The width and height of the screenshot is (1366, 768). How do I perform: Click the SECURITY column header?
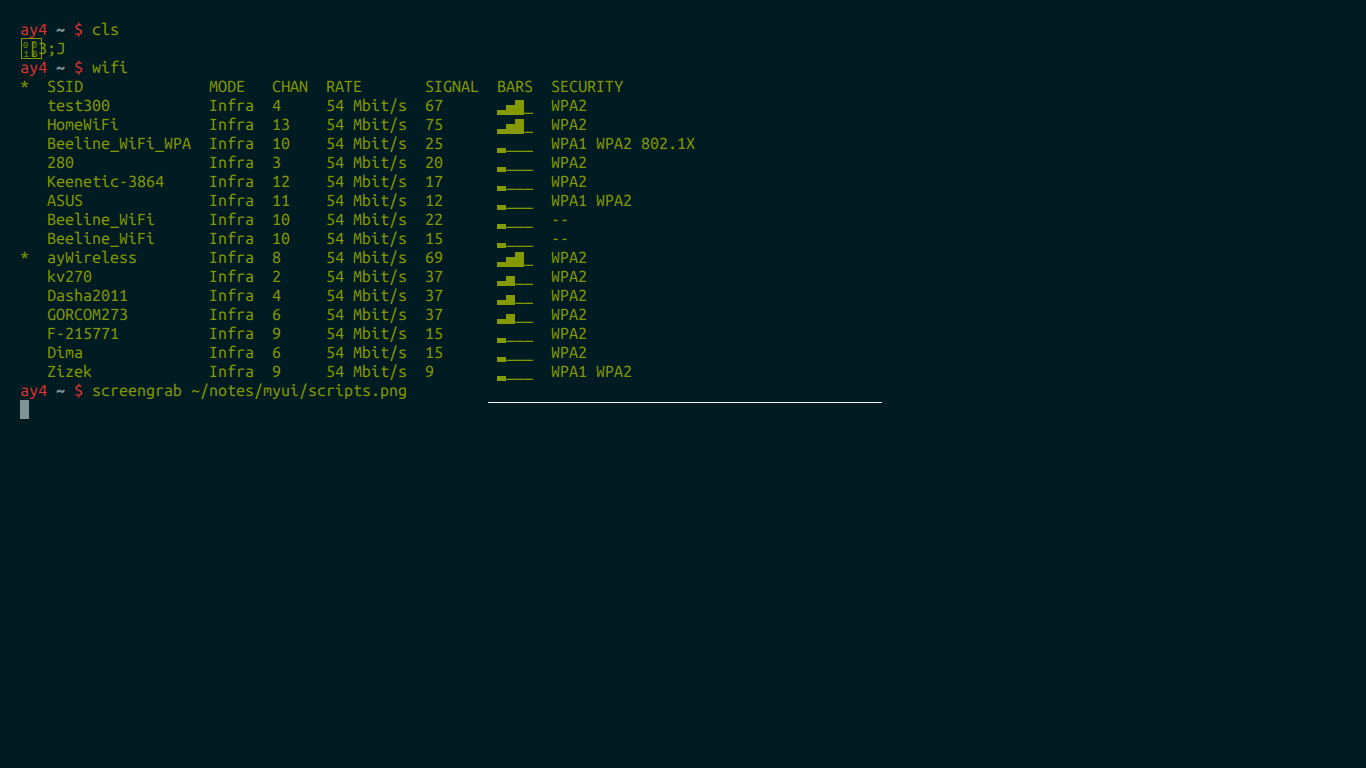click(x=587, y=87)
